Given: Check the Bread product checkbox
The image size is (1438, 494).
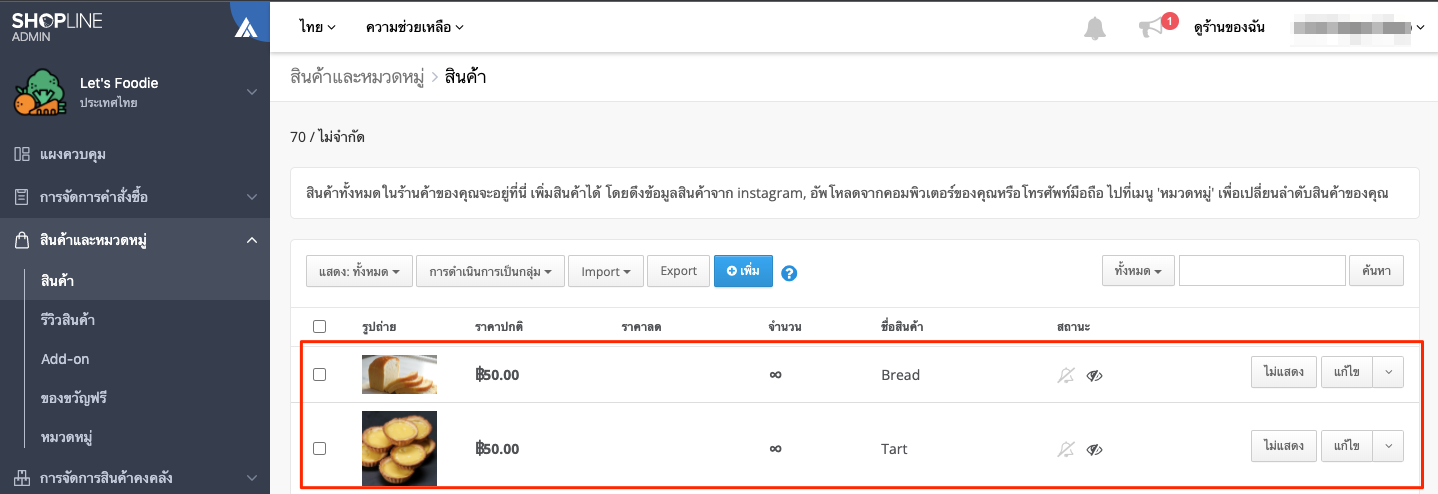Looking at the screenshot, I should 320,374.
